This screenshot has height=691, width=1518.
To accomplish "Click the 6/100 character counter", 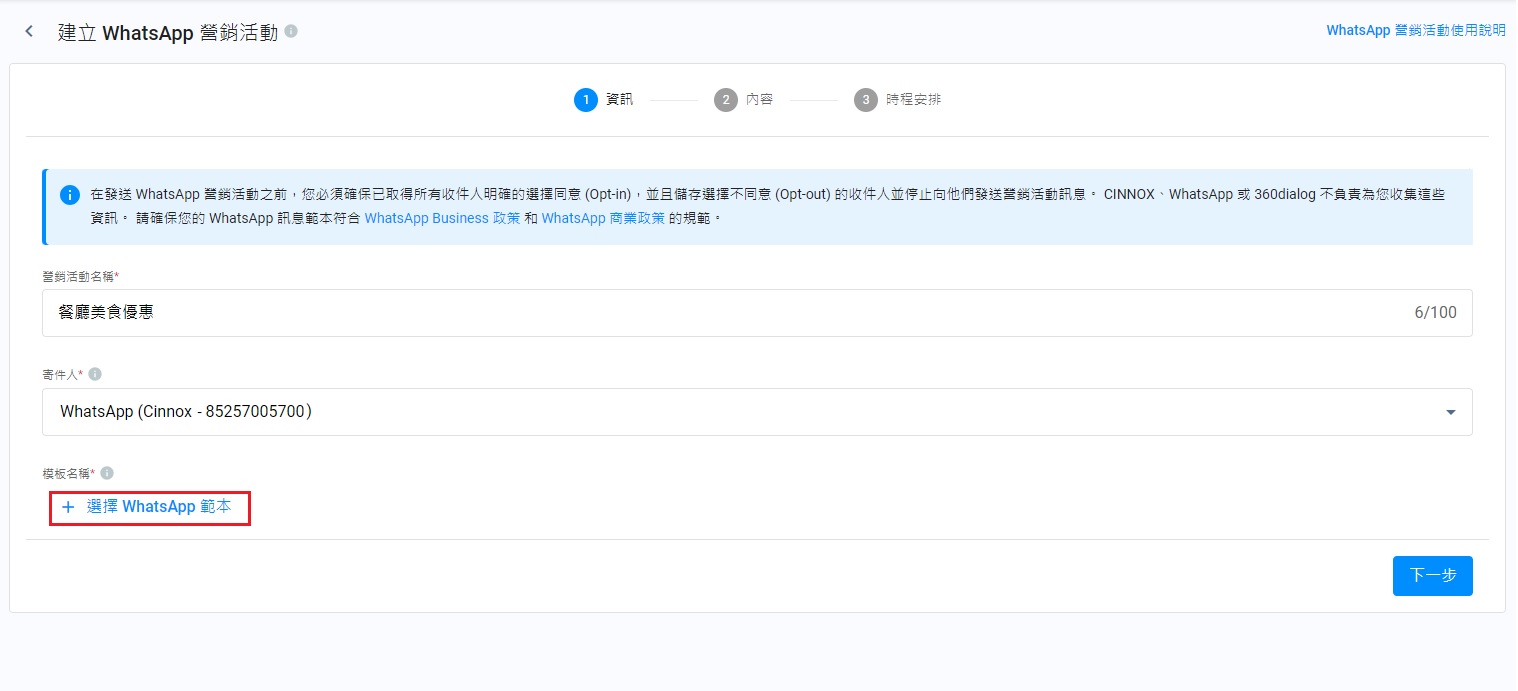I will tap(1435, 313).
